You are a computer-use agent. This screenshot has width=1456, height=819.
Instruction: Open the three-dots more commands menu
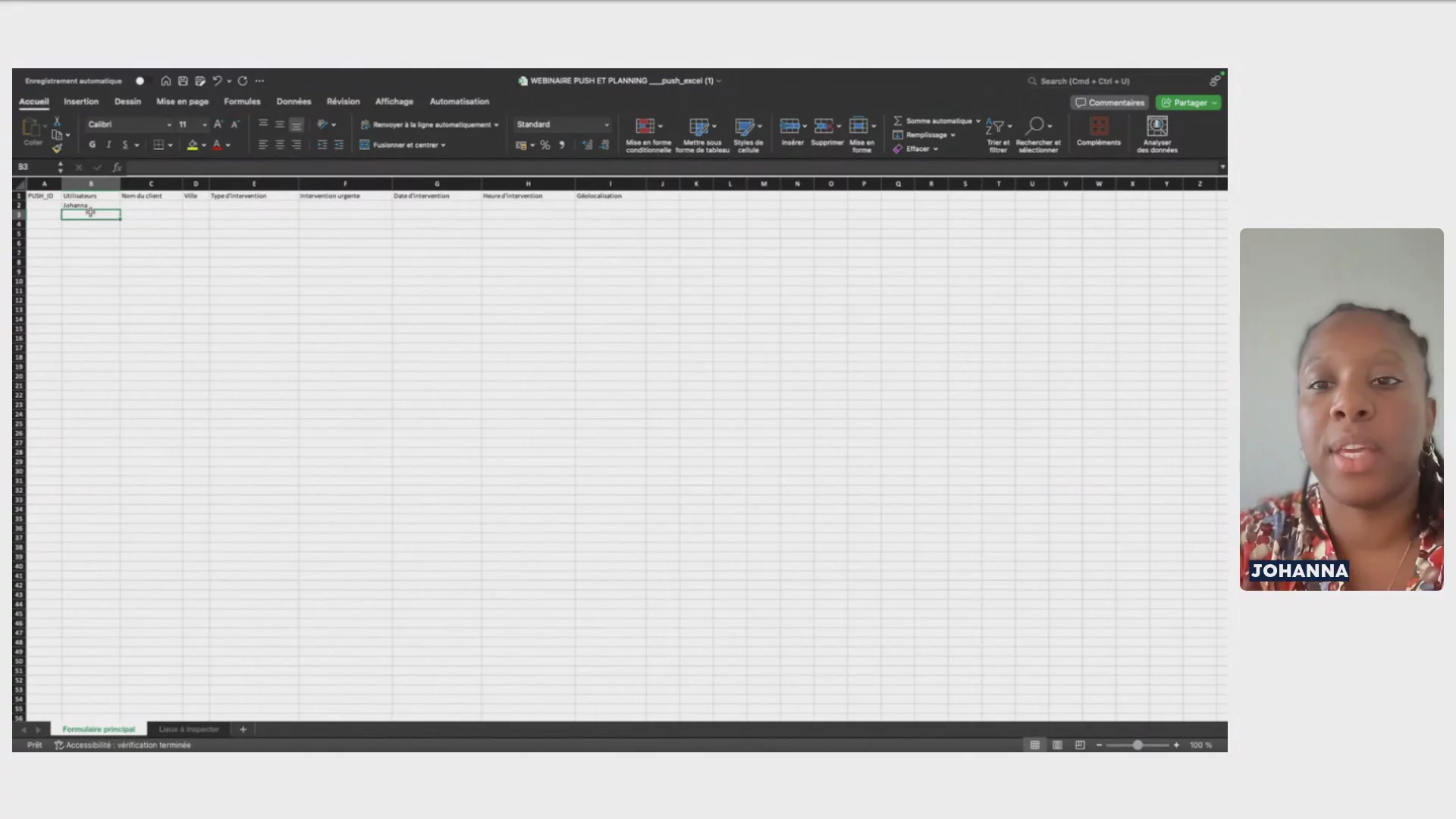coord(260,81)
